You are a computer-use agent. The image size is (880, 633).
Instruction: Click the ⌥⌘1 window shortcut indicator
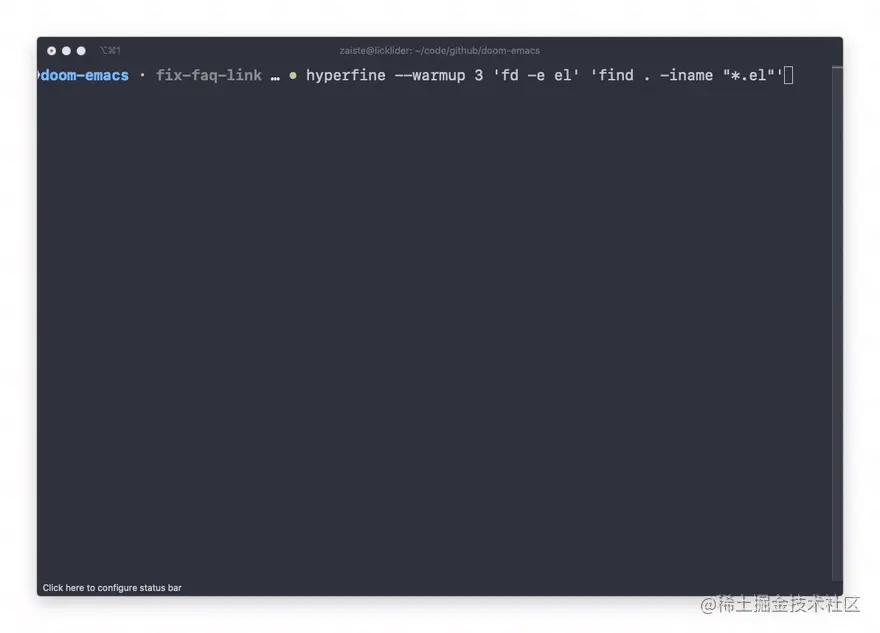click(x=110, y=51)
